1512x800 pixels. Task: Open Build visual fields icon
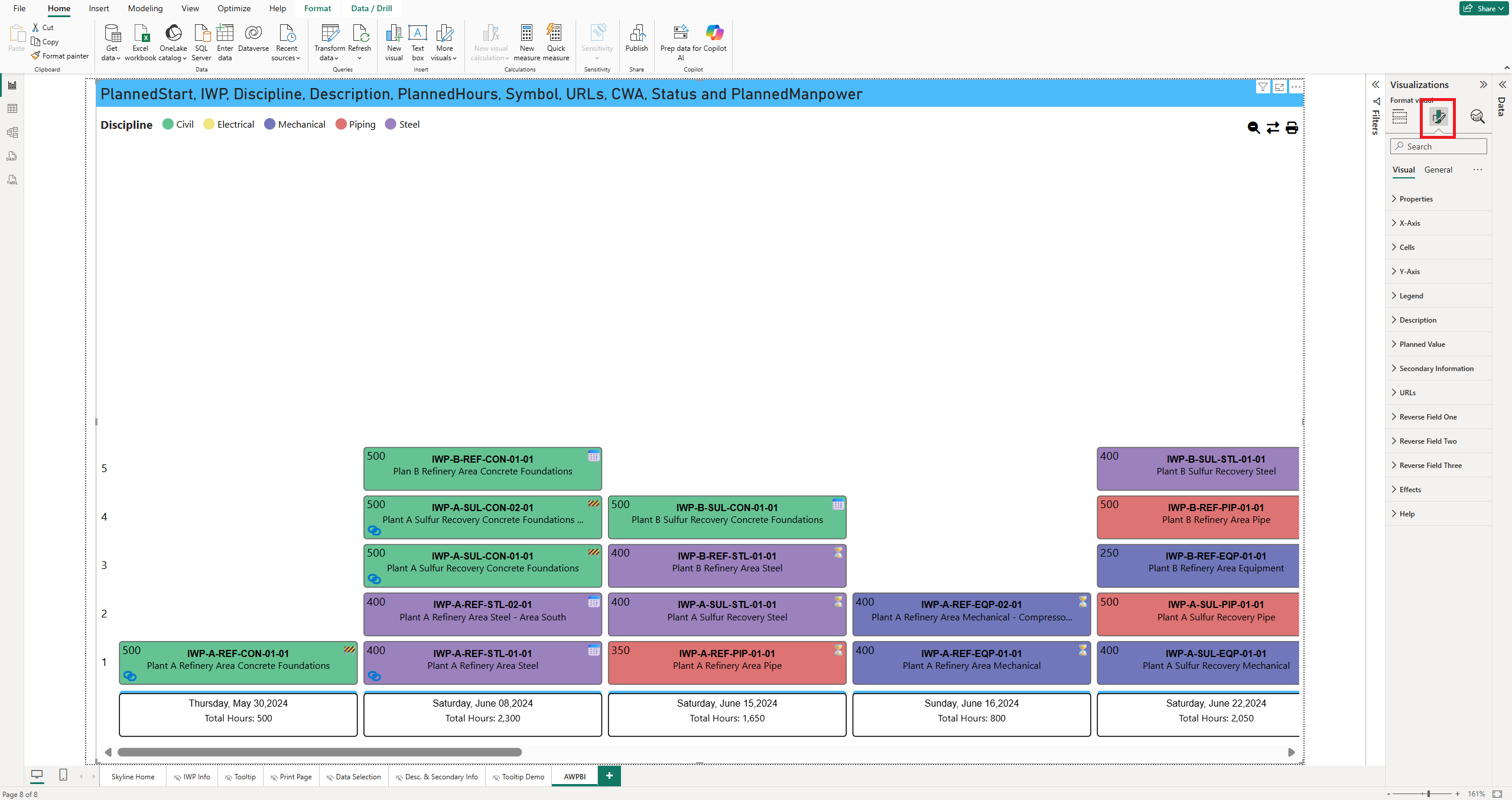tap(1400, 116)
